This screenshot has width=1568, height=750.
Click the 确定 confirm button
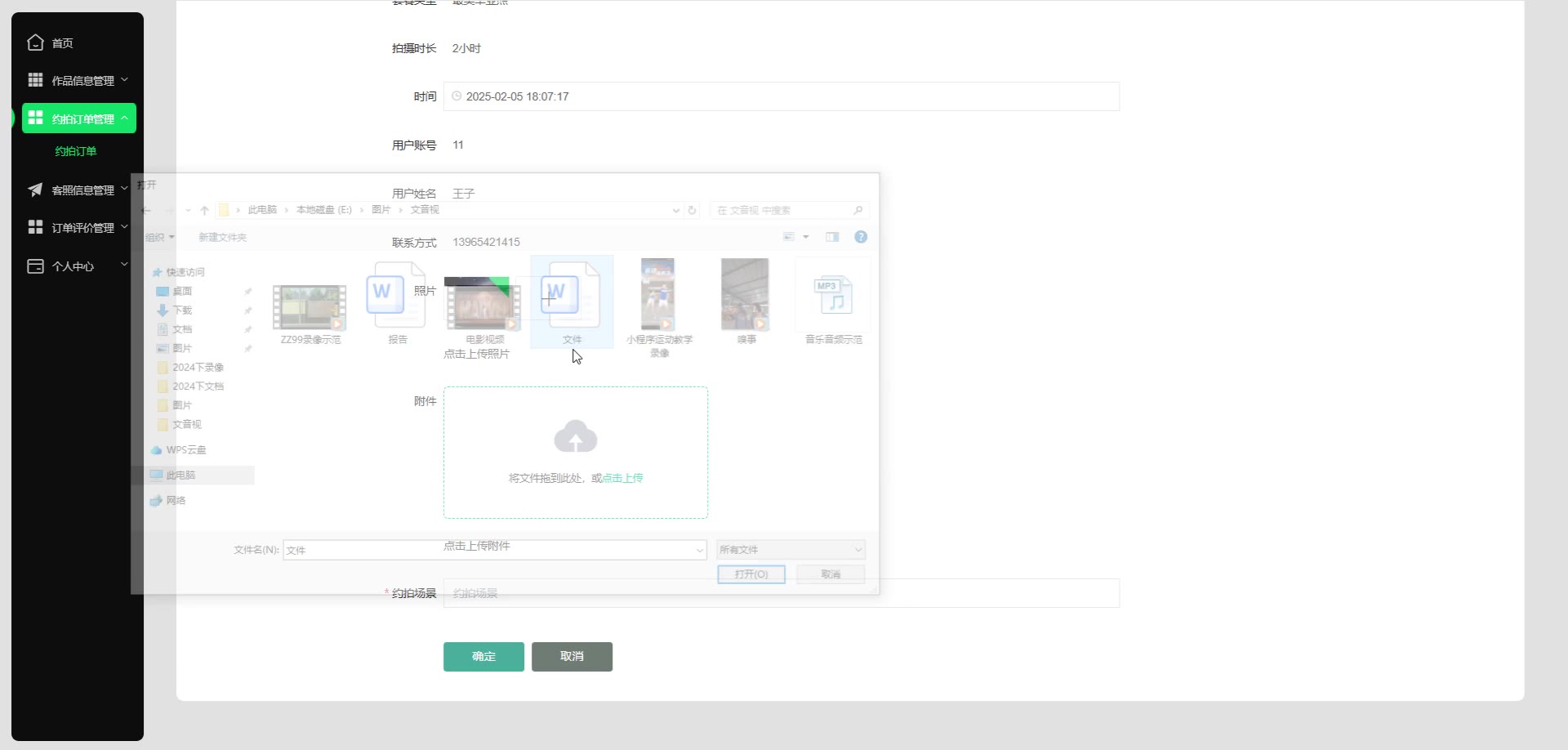pyautogui.click(x=483, y=657)
